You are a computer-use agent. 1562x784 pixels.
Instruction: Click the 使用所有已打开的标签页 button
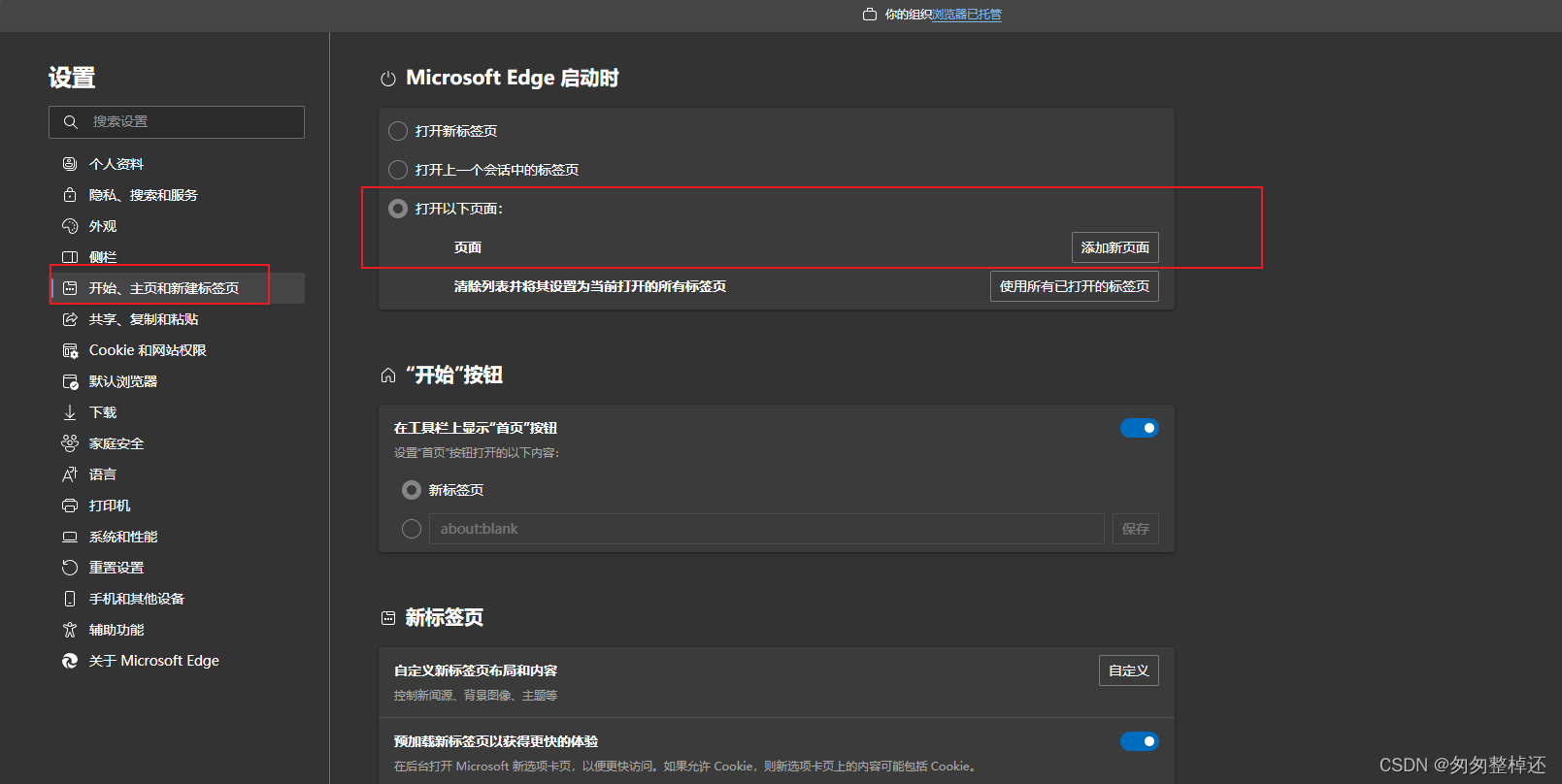pyautogui.click(x=1075, y=286)
